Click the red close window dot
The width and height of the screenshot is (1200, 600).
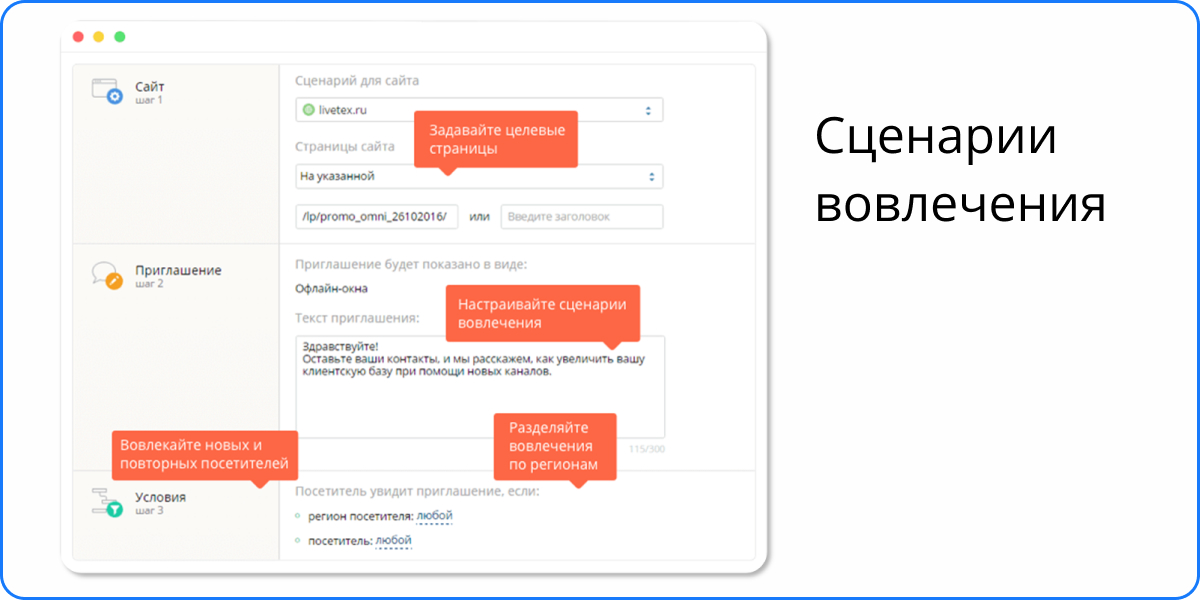79,37
